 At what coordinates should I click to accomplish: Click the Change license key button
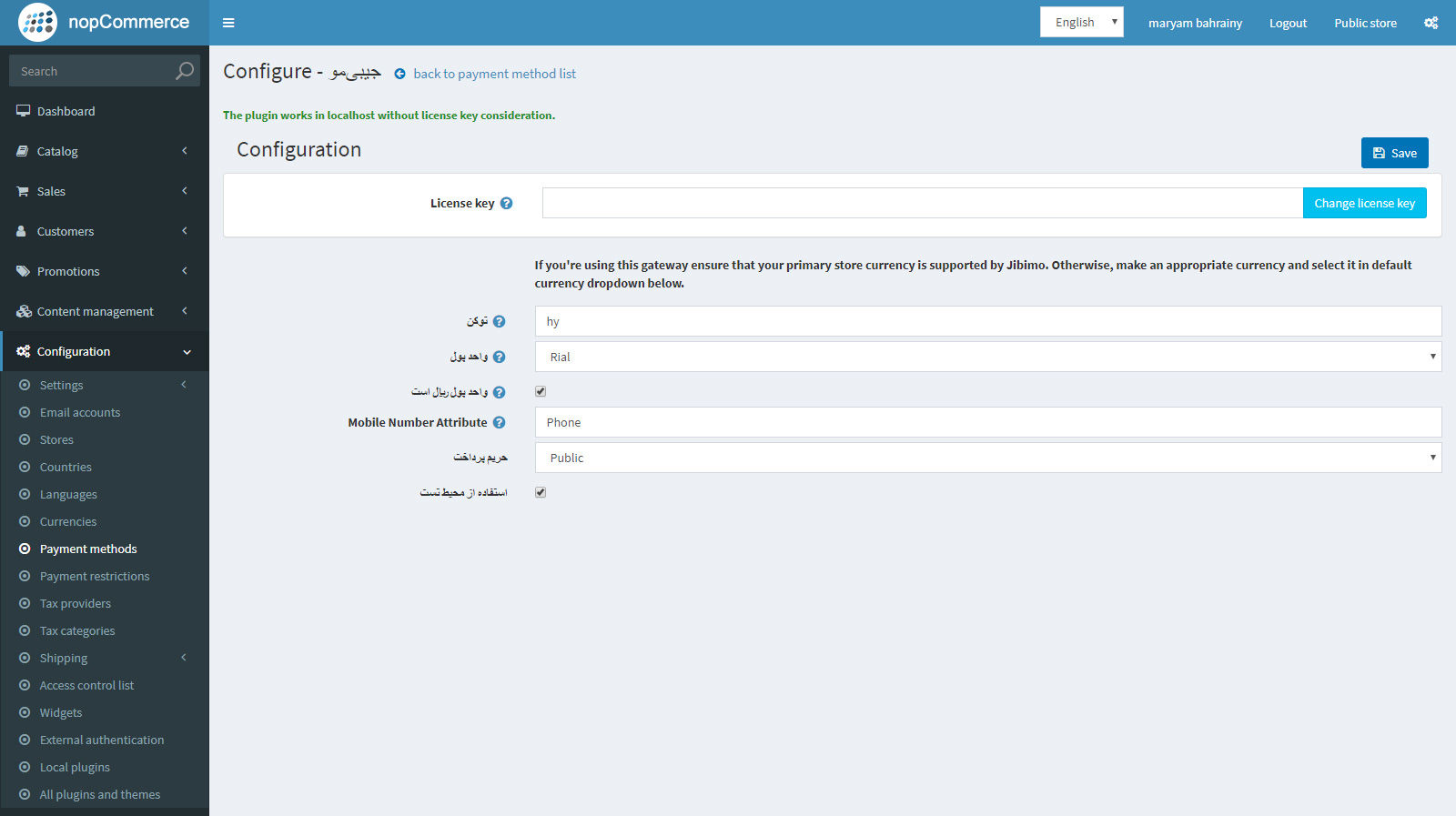(x=1364, y=203)
